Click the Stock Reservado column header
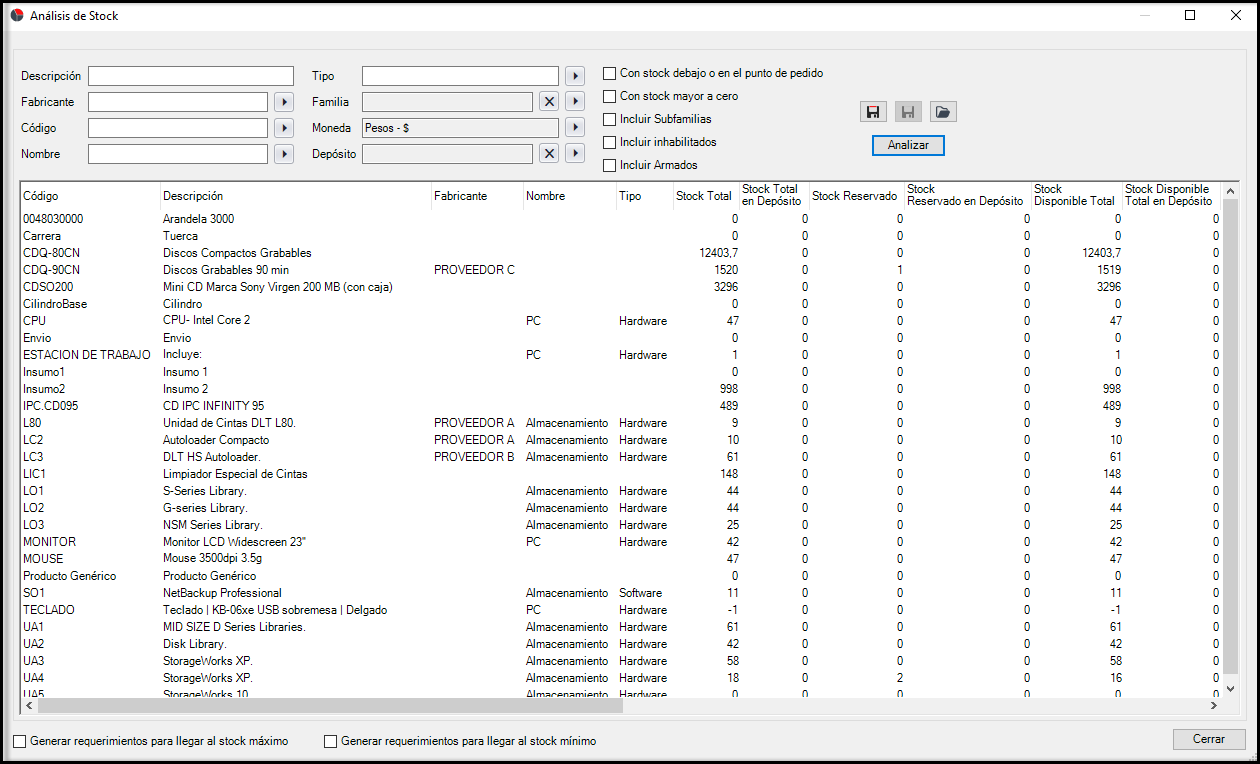 pos(856,196)
